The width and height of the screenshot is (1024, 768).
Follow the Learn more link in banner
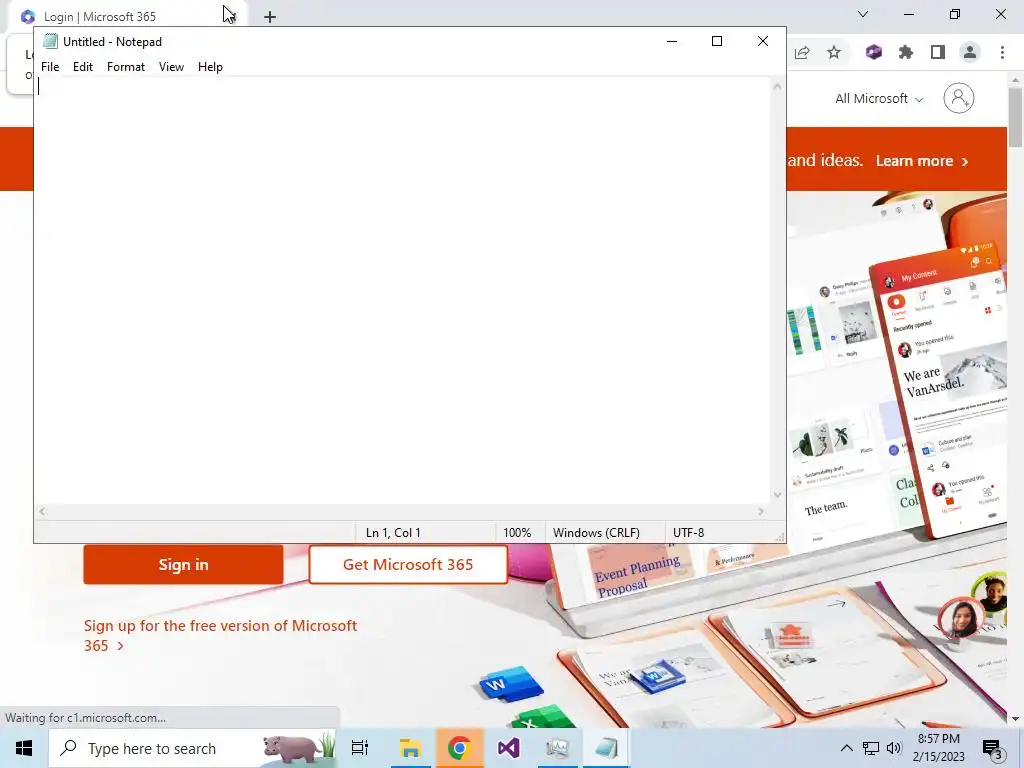coord(921,161)
